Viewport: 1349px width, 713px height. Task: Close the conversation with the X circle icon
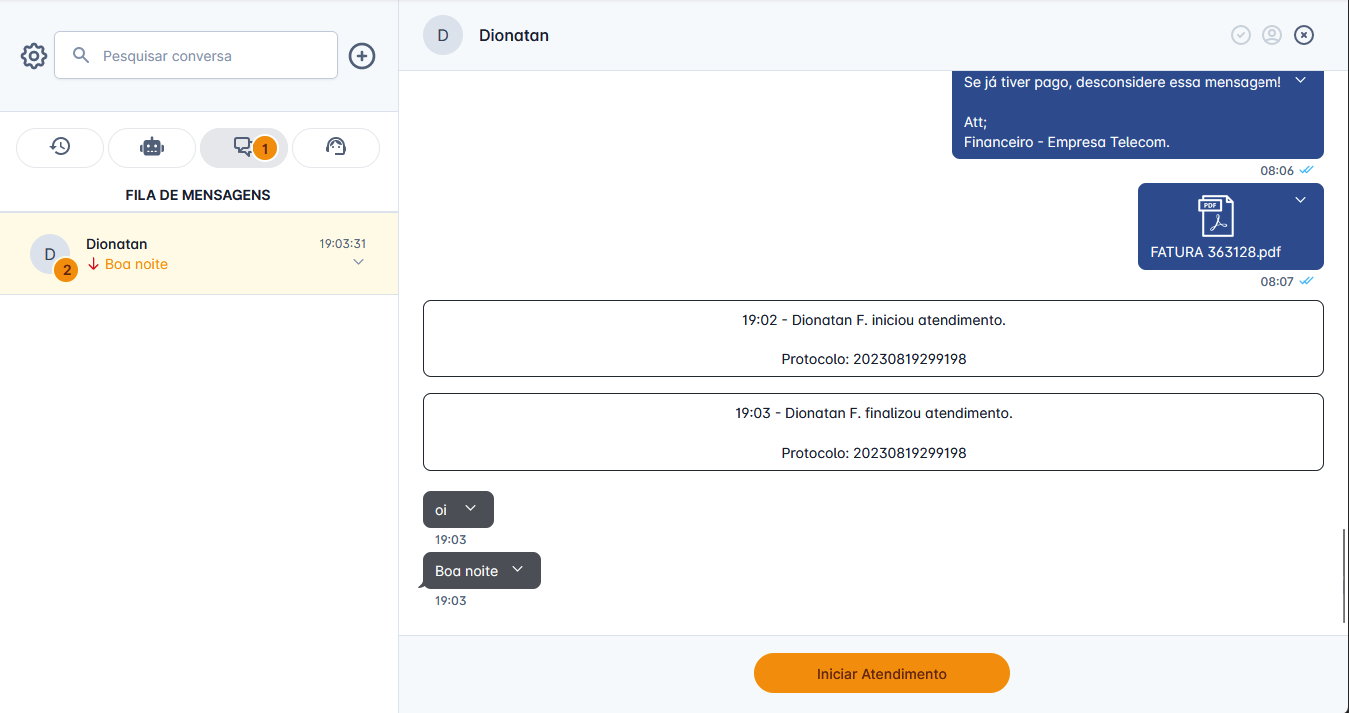pyautogui.click(x=1304, y=35)
